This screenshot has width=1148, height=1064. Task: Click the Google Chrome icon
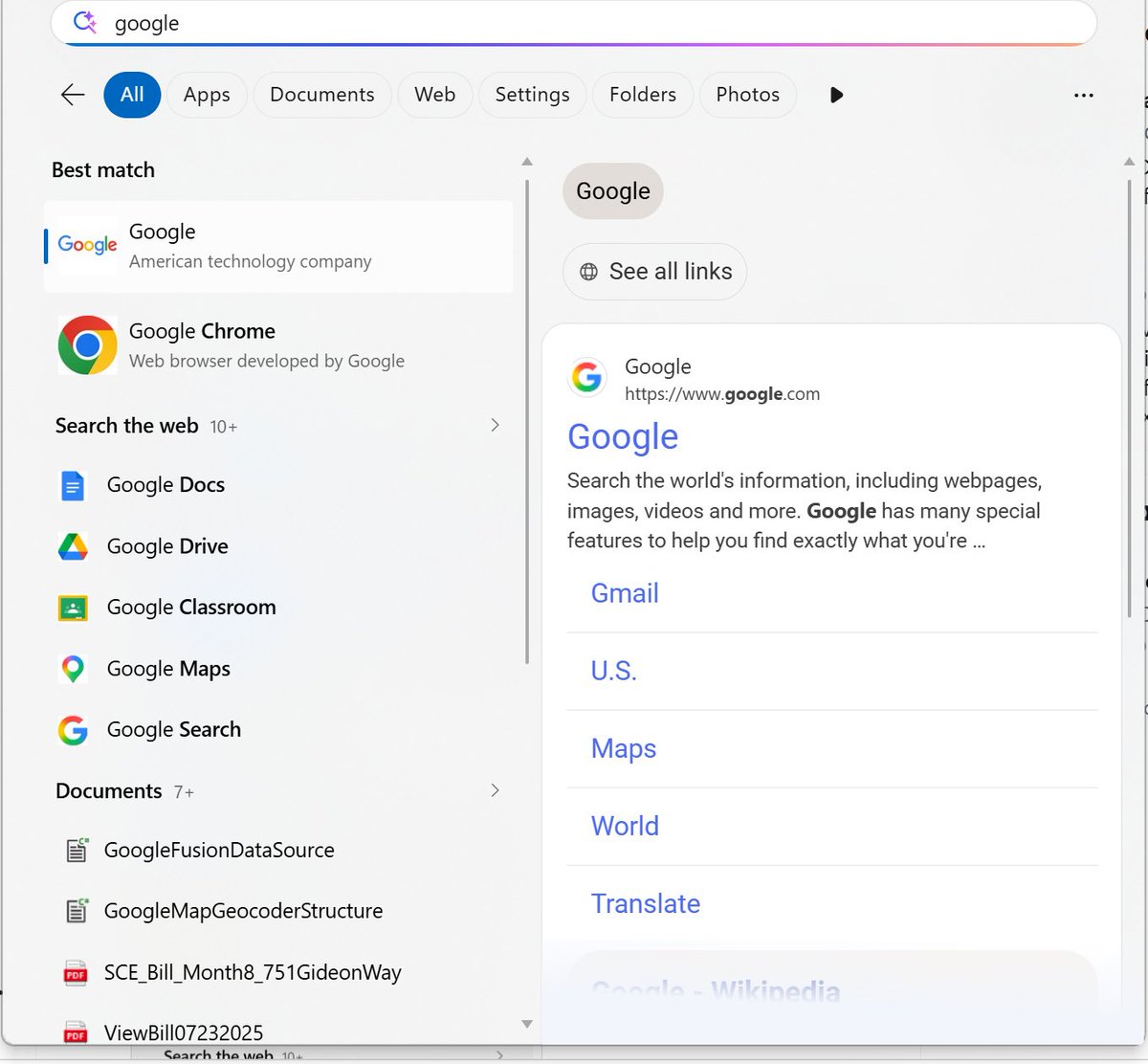coord(87,344)
